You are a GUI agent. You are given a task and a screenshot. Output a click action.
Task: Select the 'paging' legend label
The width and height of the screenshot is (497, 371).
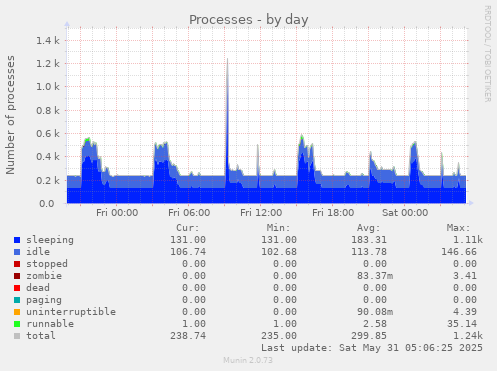[44, 300]
